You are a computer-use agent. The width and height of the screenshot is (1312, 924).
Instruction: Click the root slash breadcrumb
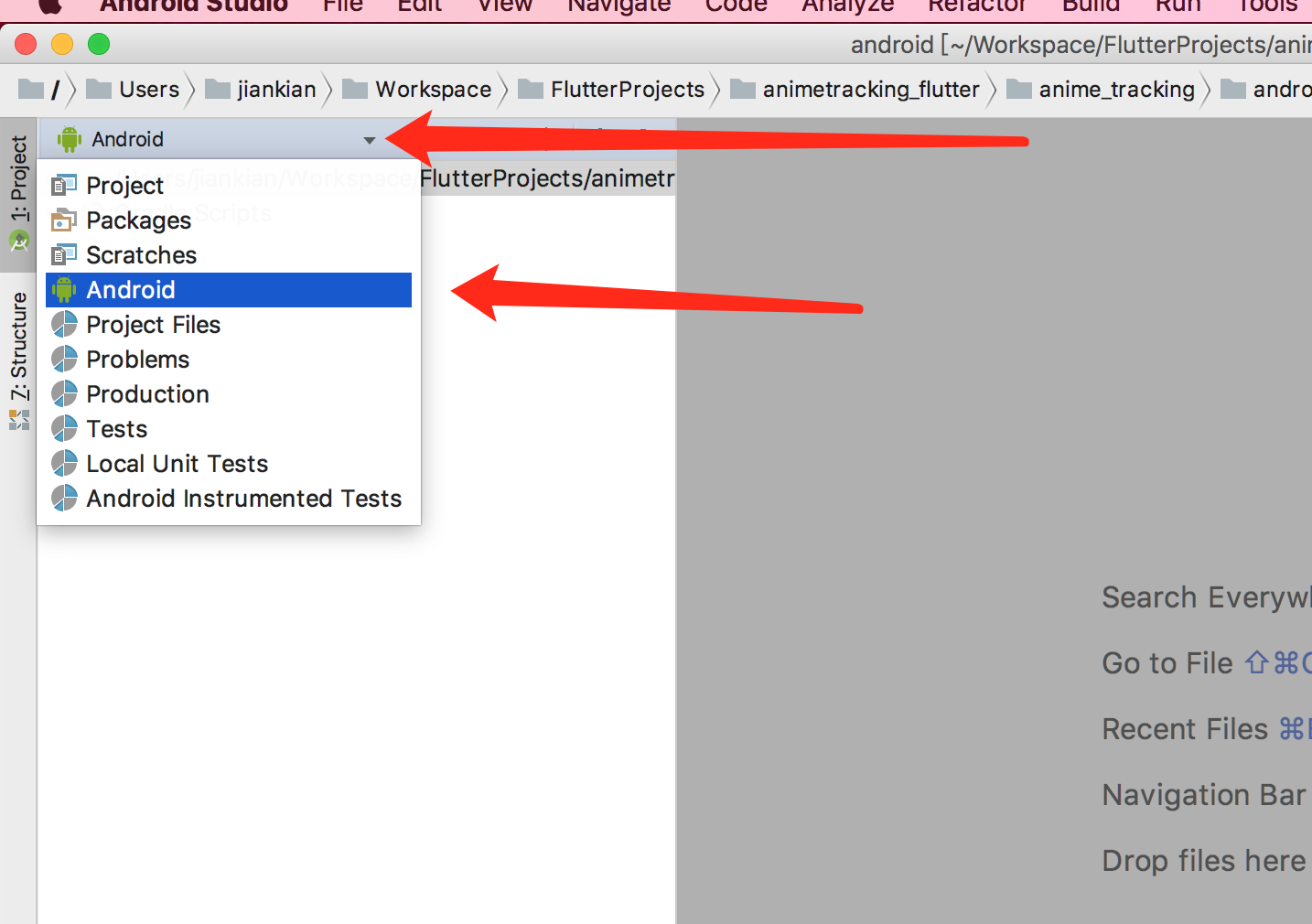pyautogui.click(x=55, y=90)
